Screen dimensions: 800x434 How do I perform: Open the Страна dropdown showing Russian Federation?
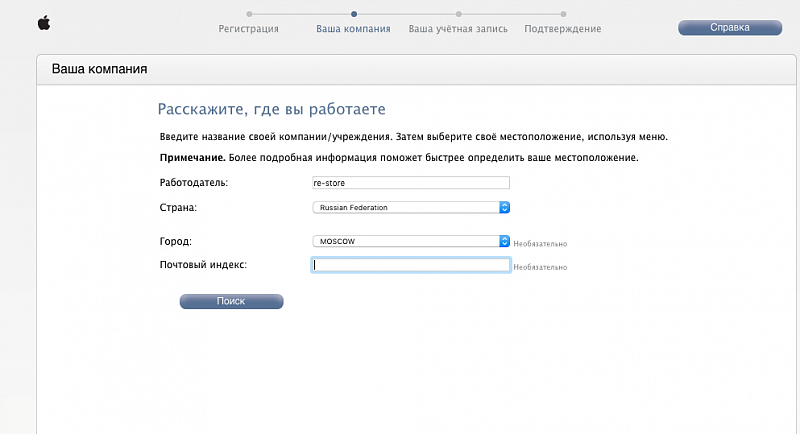point(411,207)
